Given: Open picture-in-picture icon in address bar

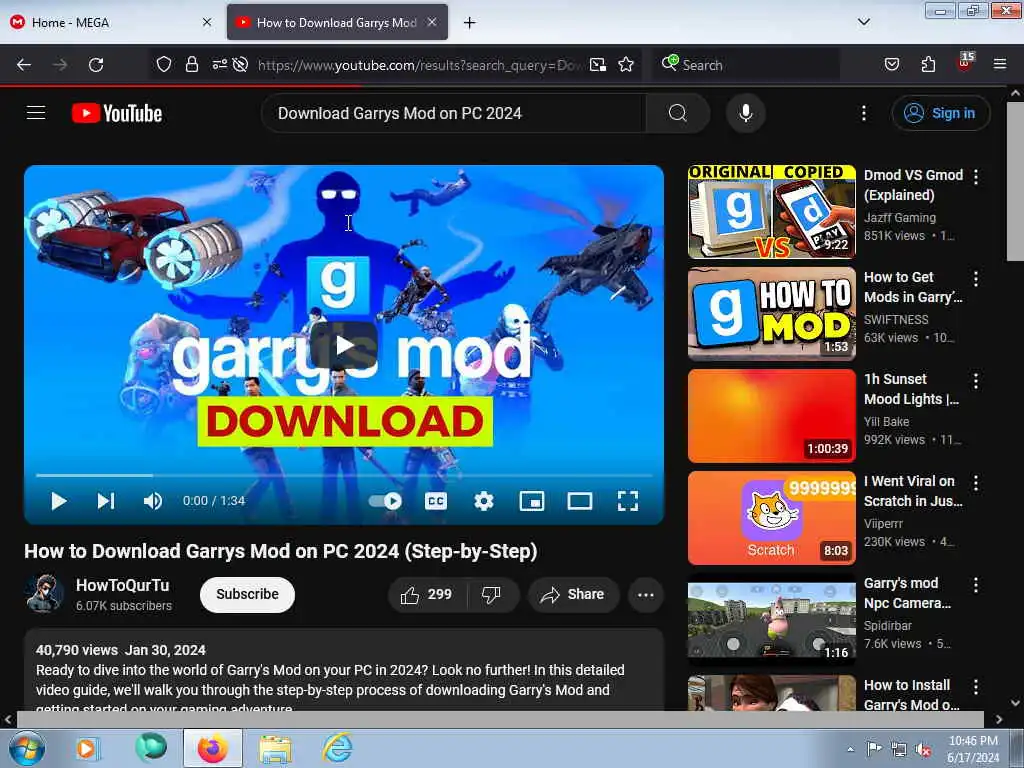Looking at the screenshot, I should (x=598, y=64).
